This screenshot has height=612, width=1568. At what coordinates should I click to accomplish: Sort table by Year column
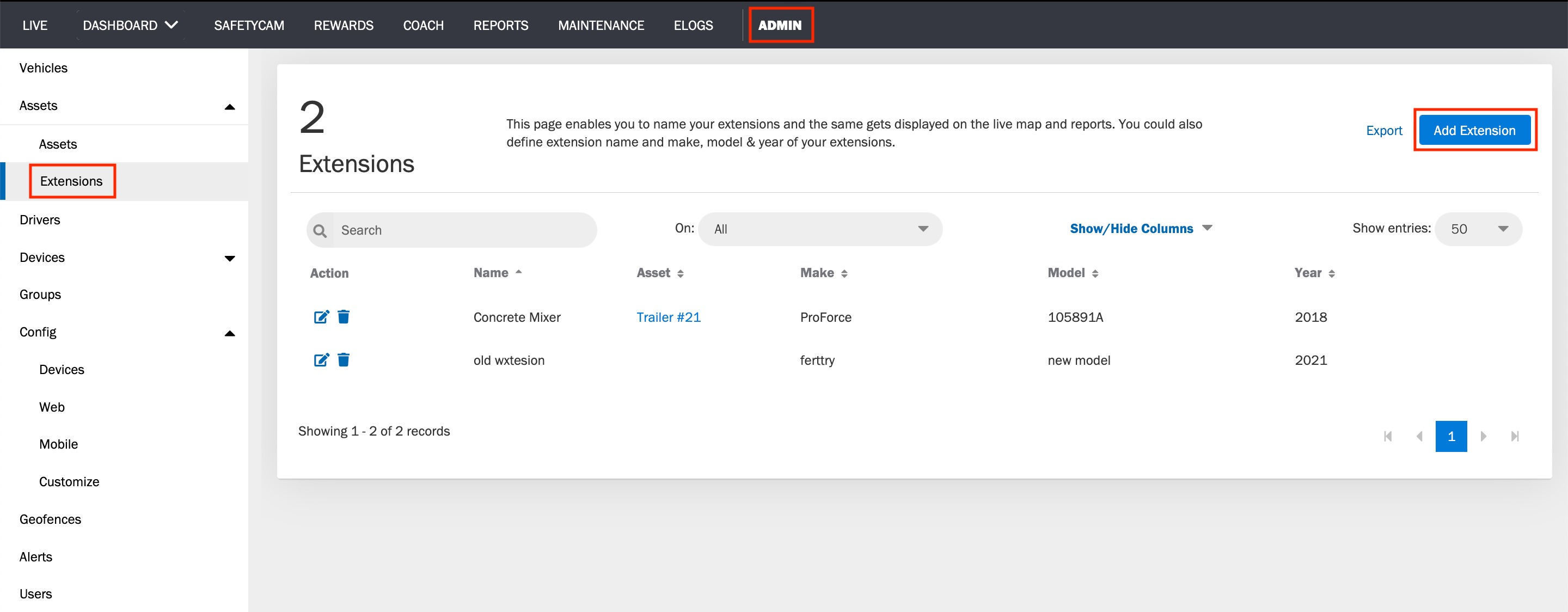click(1314, 273)
